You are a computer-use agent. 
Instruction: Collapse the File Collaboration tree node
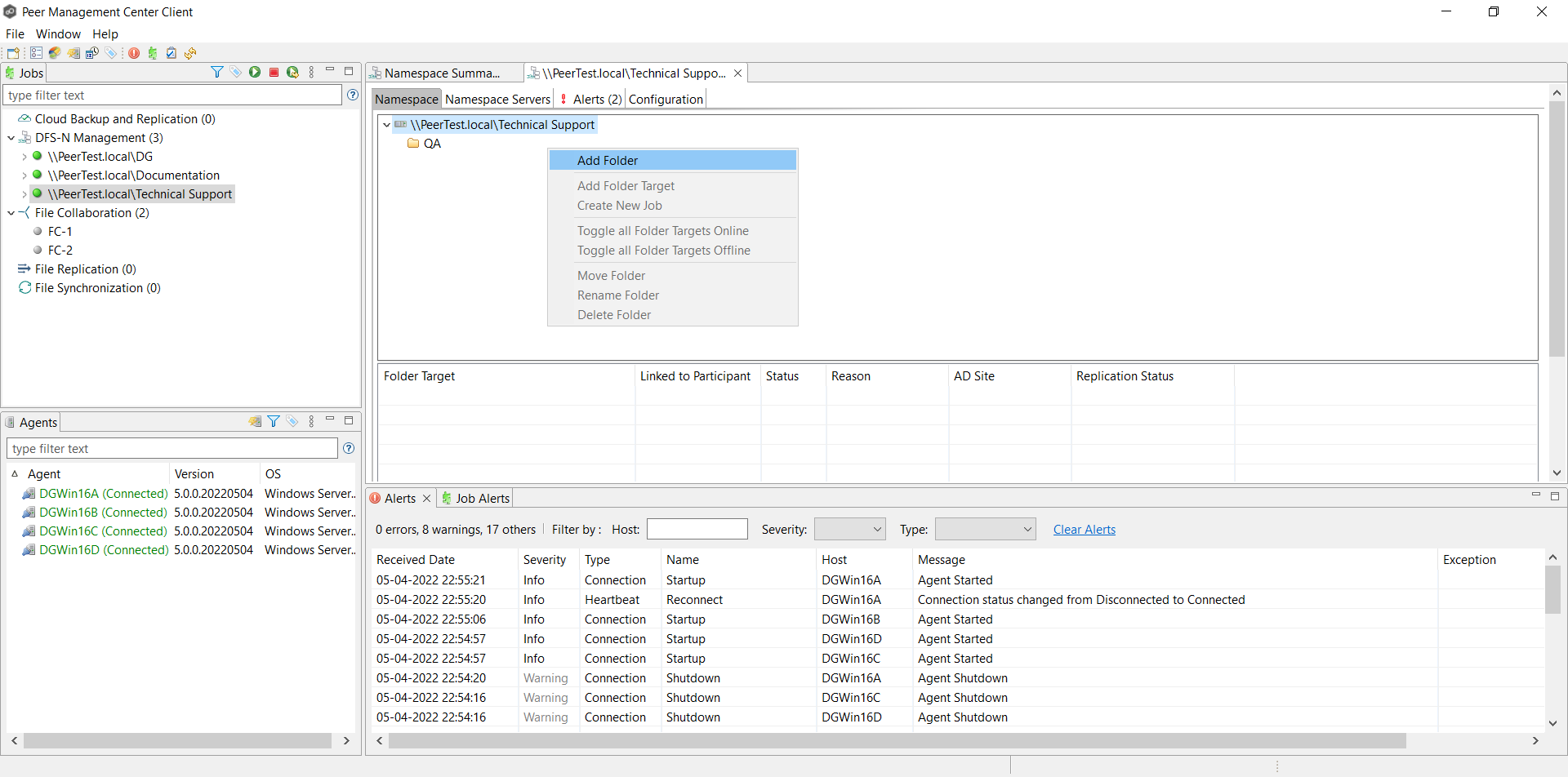coord(11,213)
